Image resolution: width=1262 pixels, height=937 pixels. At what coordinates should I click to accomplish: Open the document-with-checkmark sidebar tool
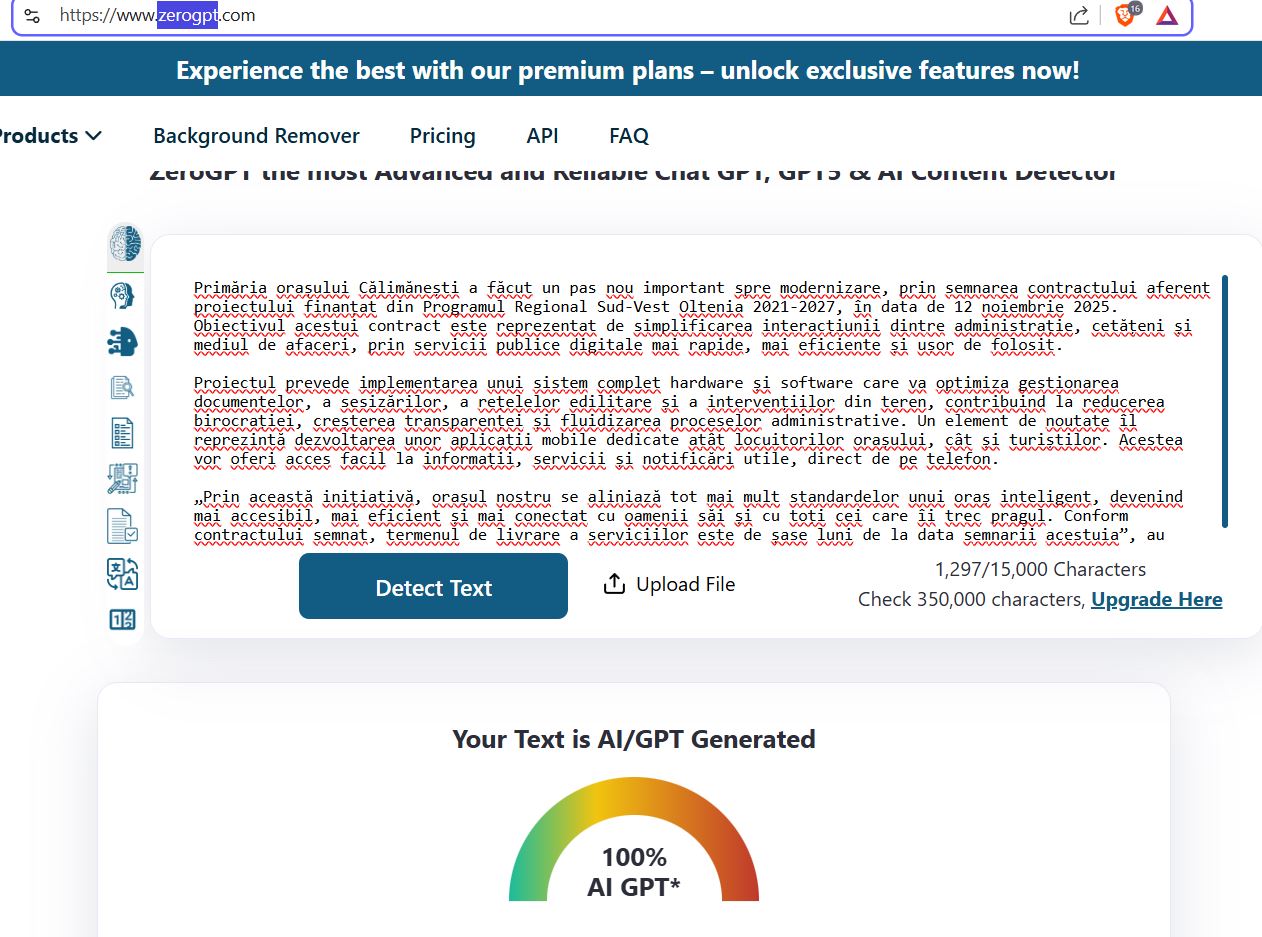point(122,526)
